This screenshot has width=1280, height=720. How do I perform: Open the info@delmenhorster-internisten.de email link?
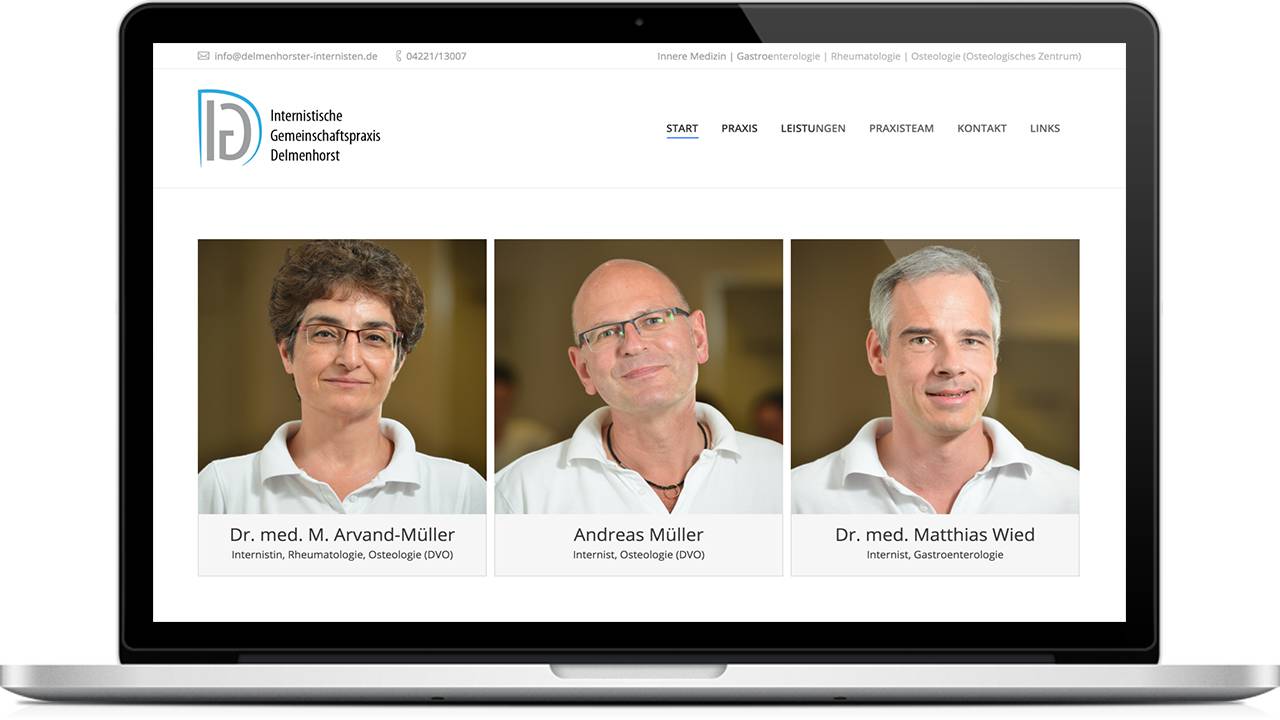(296, 56)
